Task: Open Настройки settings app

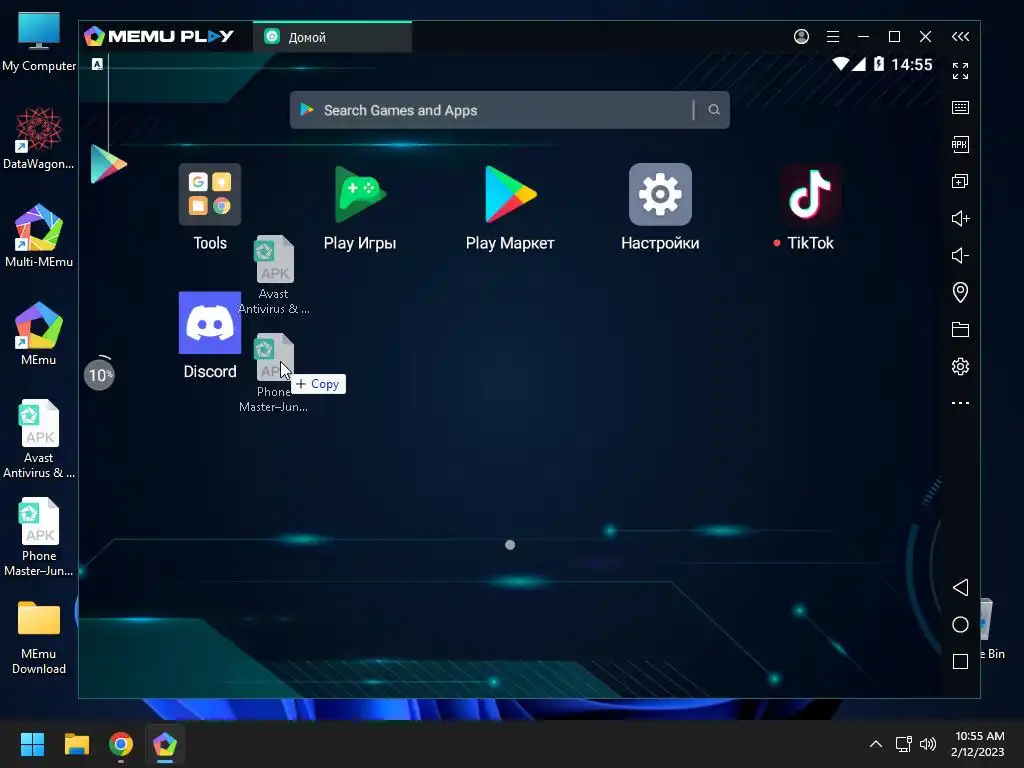Action: (x=660, y=195)
